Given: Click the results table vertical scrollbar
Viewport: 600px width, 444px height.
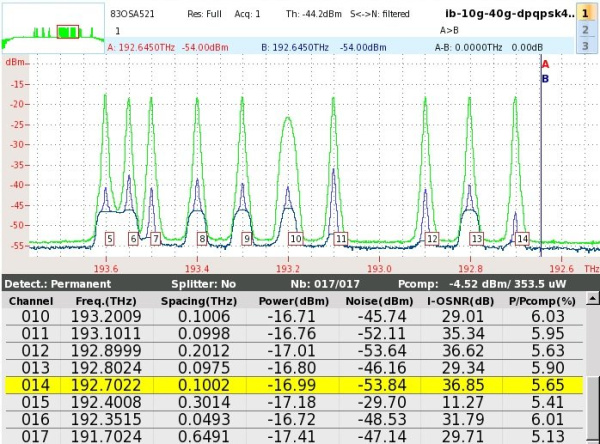Looking at the screenshot, I should [591, 370].
